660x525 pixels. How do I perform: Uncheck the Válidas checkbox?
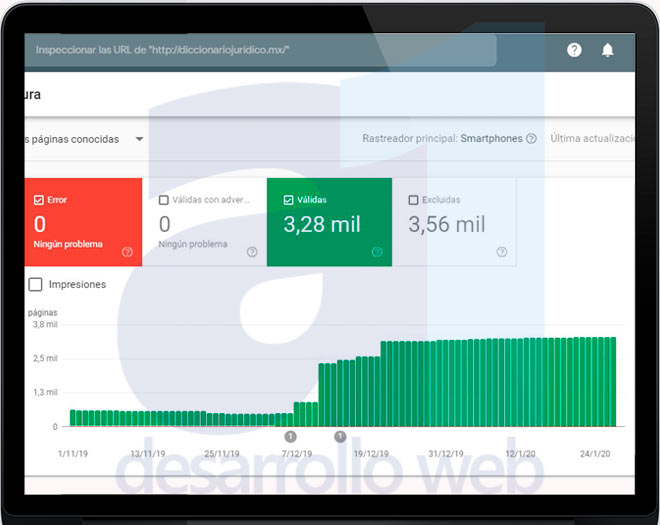(289, 200)
